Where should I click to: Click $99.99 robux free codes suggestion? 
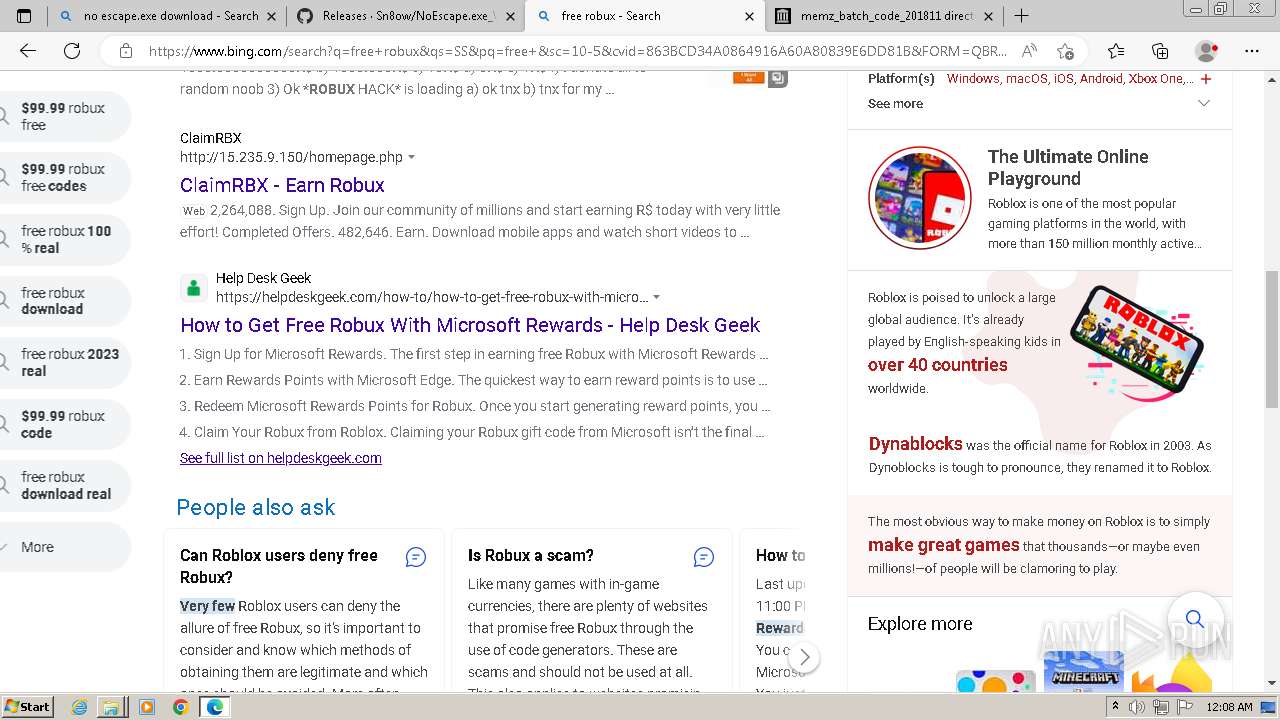(x=64, y=177)
